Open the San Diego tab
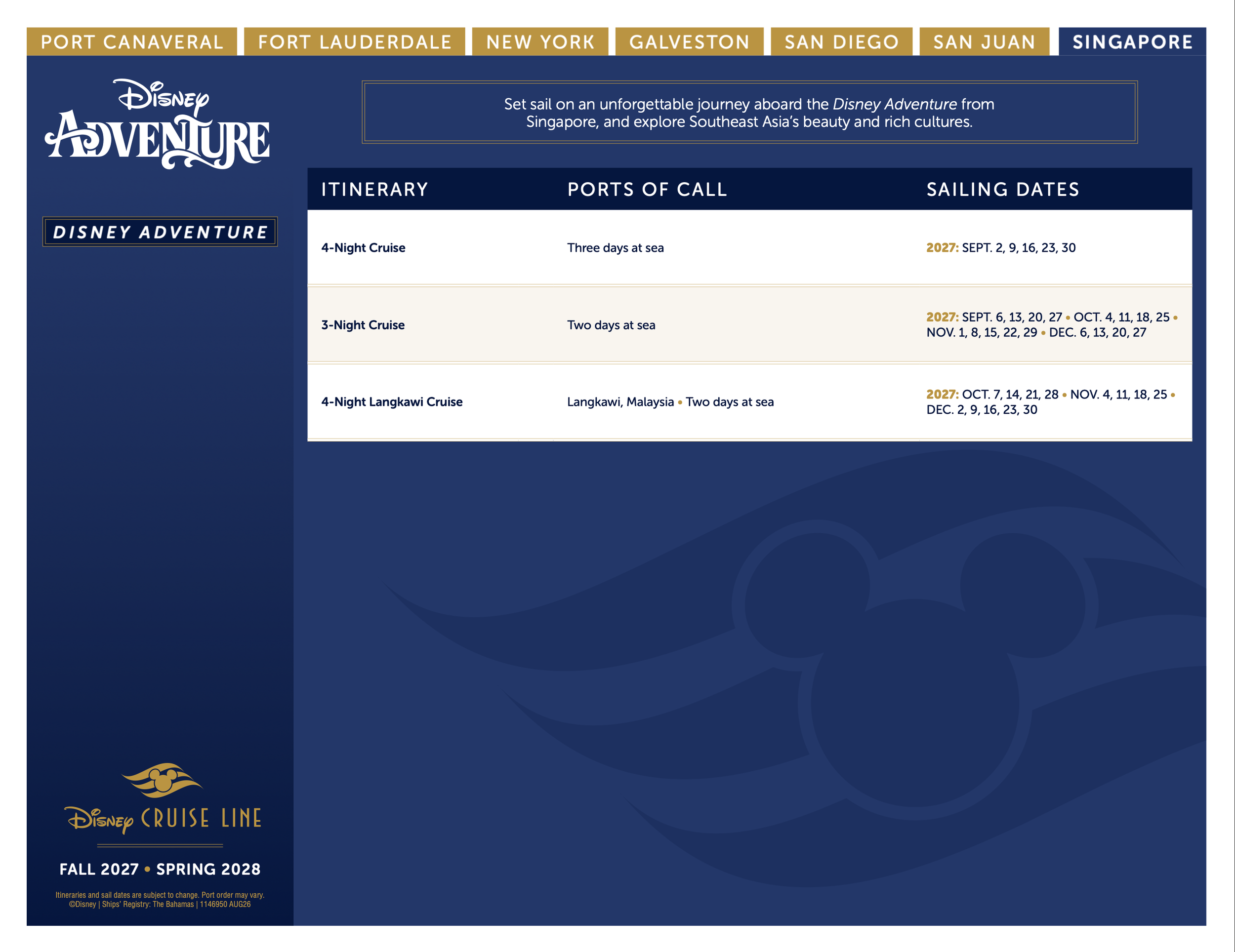The width and height of the screenshot is (1235, 952). (841, 42)
